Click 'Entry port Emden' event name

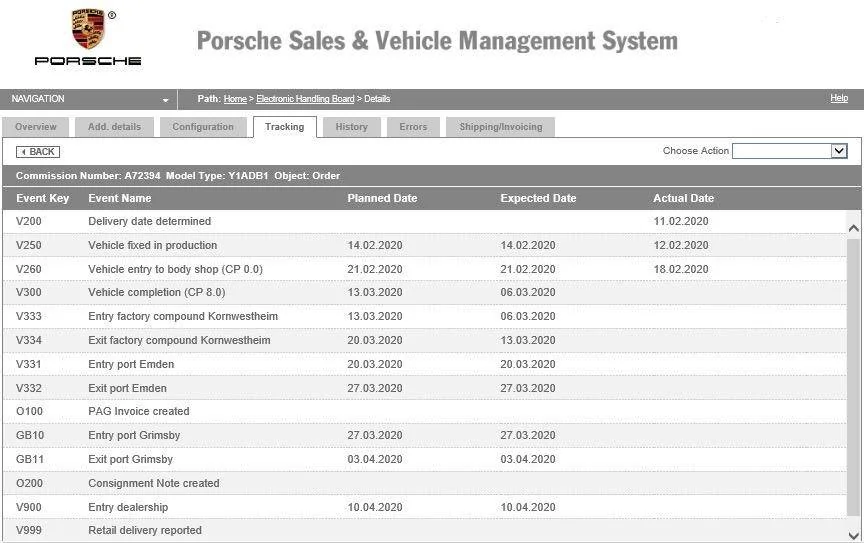[131, 364]
